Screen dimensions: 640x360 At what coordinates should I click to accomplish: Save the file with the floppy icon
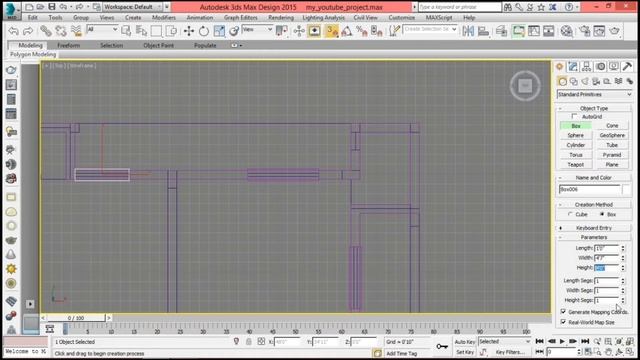click(x=52, y=7)
